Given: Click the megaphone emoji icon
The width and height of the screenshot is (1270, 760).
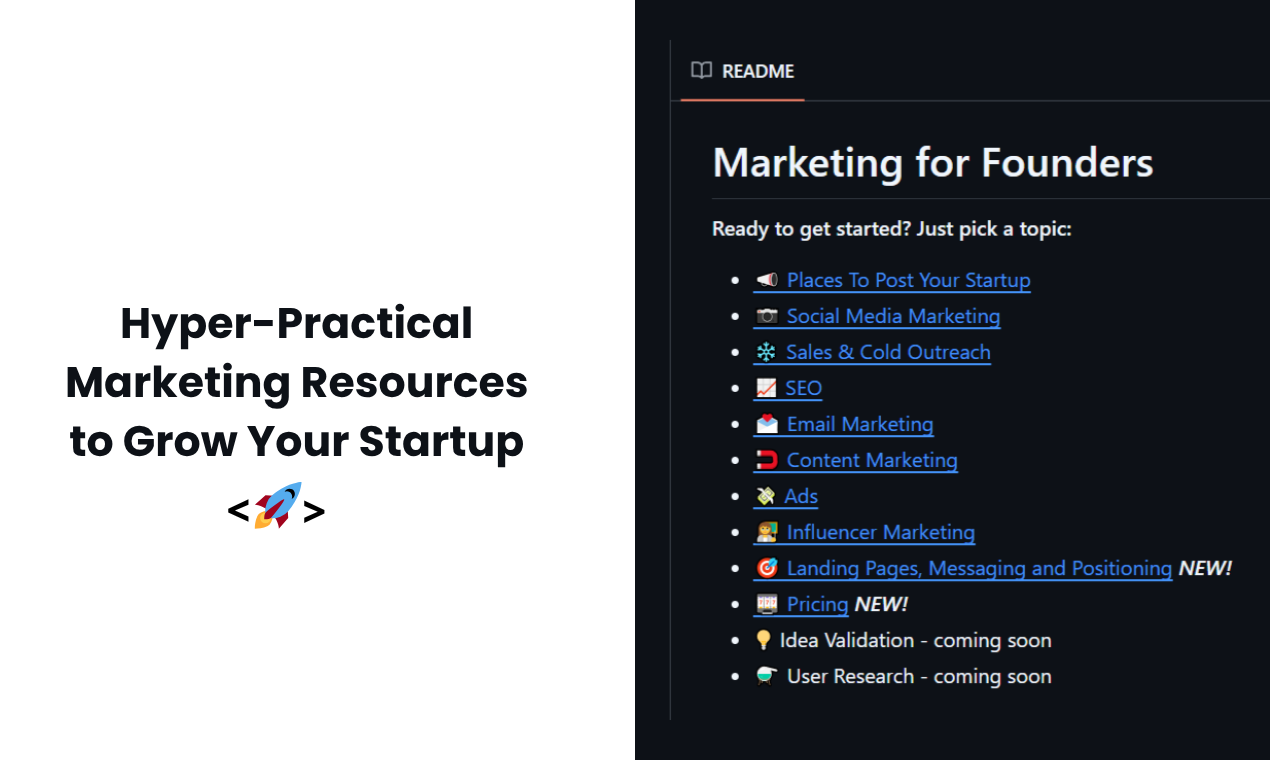Looking at the screenshot, I should click(767, 280).
